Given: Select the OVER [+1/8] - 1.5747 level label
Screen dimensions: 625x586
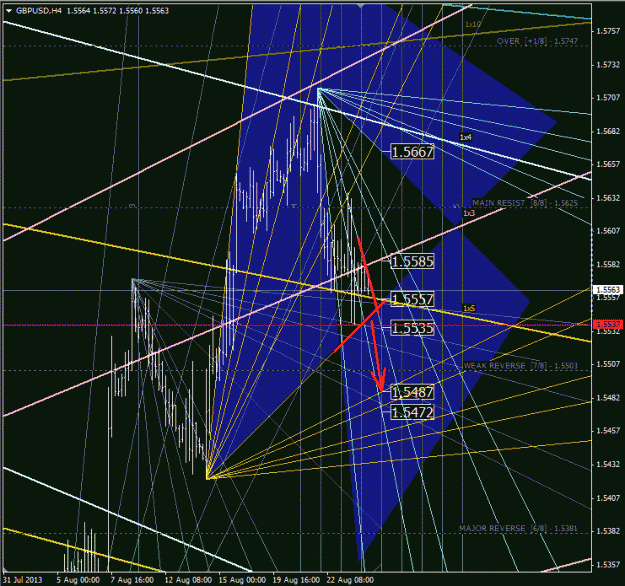Looking at the screenshot, I should tap(537, 41).
